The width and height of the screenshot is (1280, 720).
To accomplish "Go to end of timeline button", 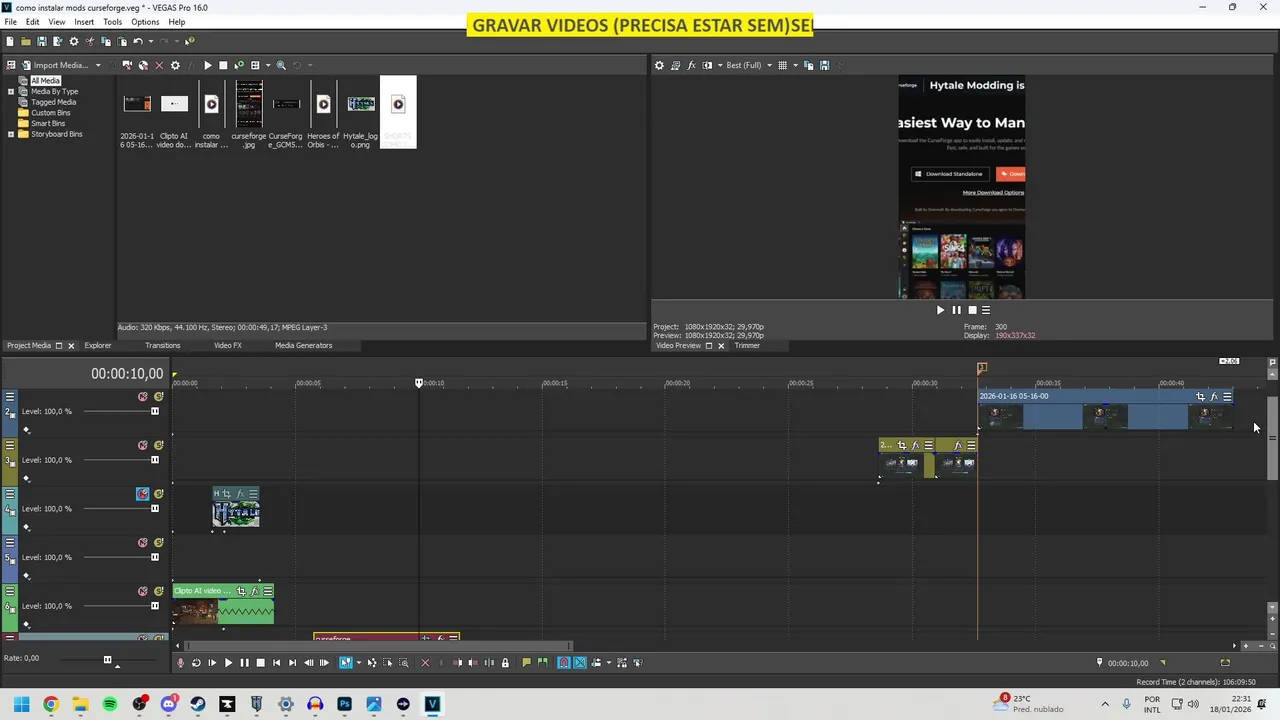I will (x=292, y=663).
